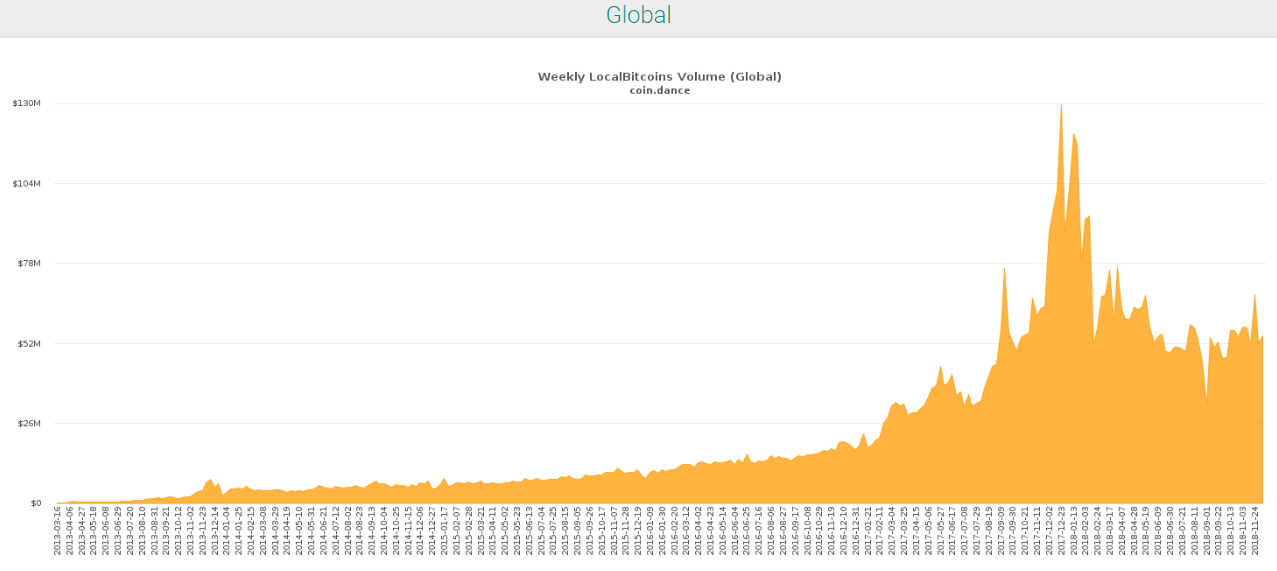Click the highest peak of the volume chart

1061,106
